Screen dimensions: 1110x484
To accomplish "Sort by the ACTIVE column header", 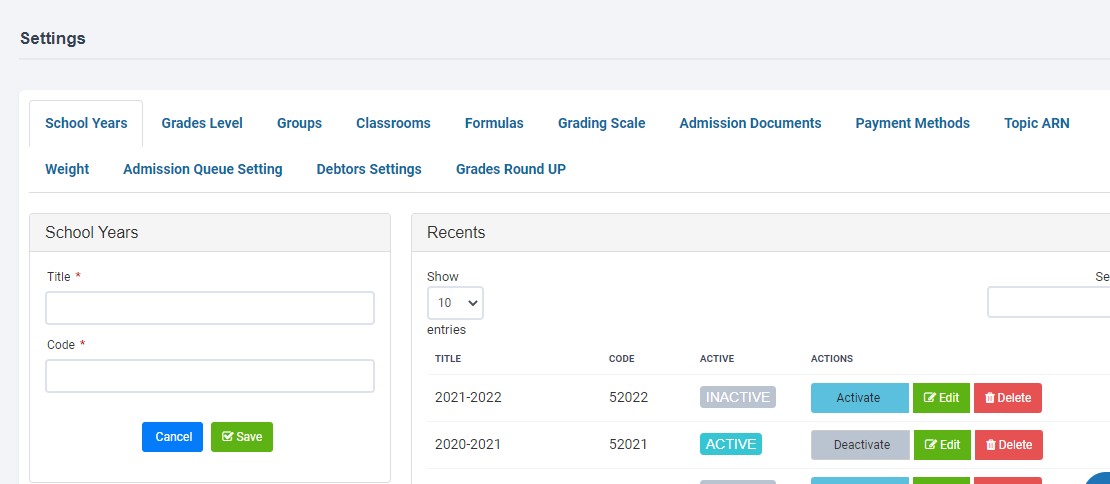I will tap(717, 359).
